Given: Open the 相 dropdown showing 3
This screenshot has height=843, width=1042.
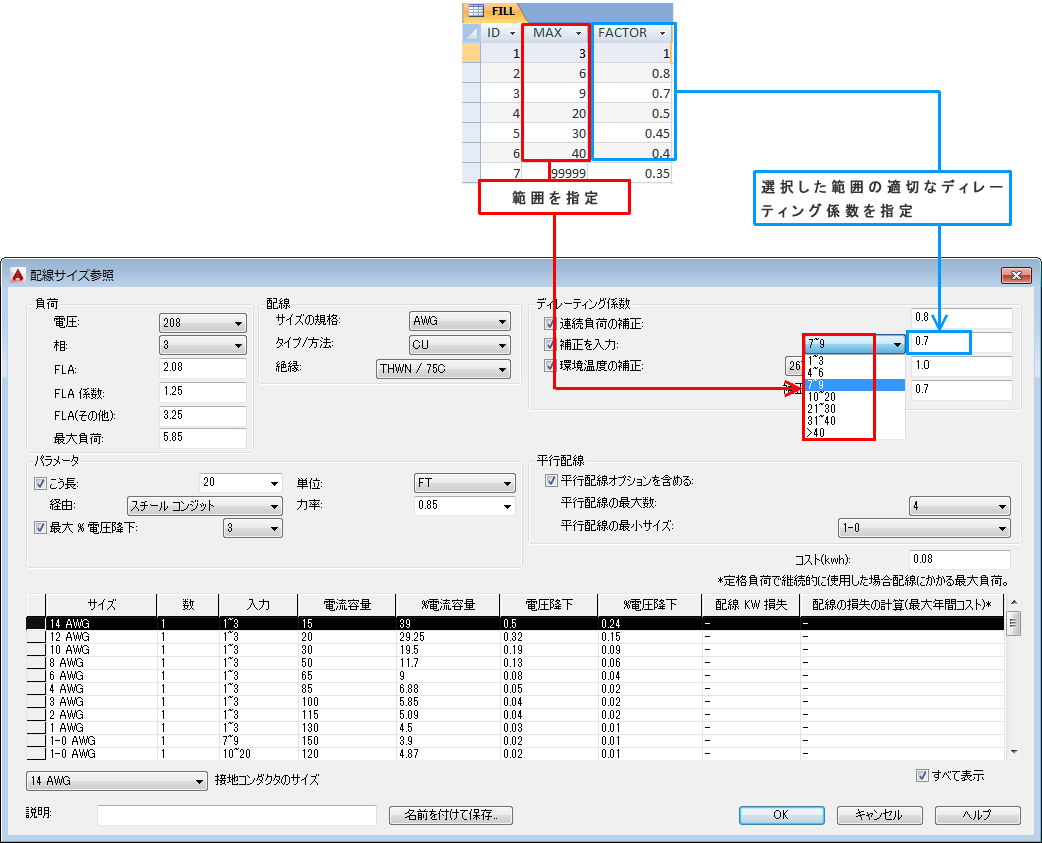Looking at the screenshot, I should 203,345.
